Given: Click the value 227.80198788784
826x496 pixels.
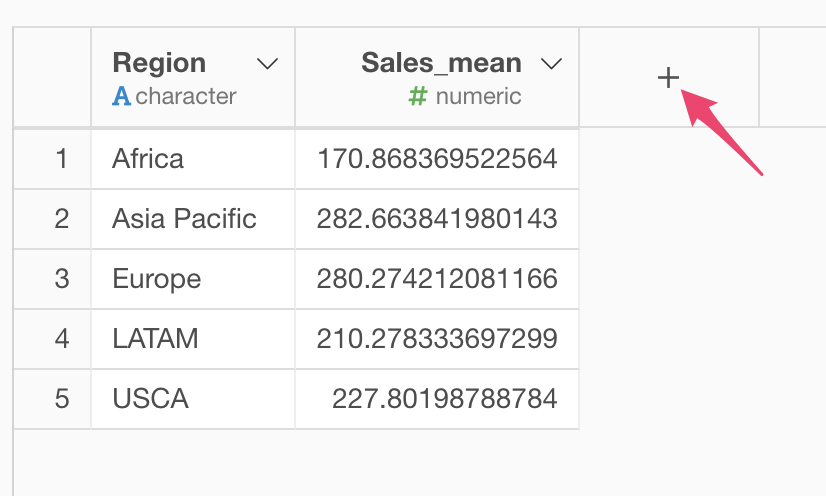Looking at the screenshot, I should pyautogui.click(x=445, y=399).
